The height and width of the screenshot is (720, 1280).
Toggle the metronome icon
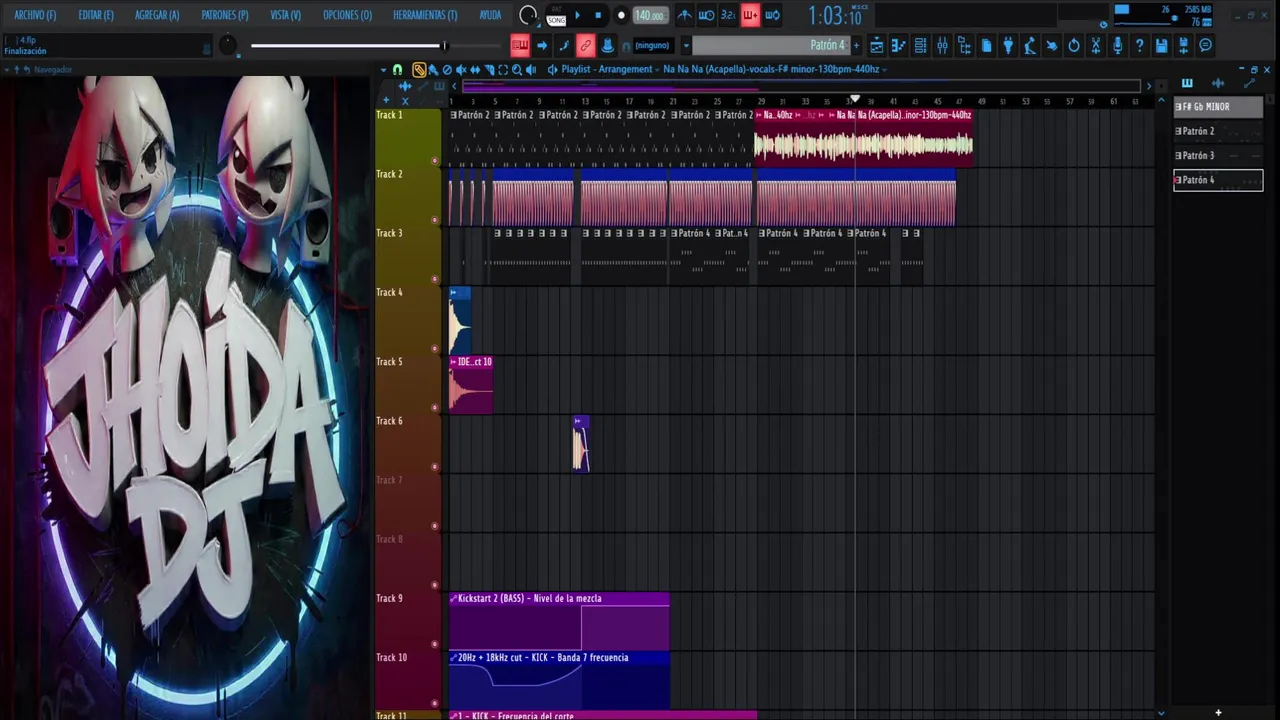[x=684, y=15]
